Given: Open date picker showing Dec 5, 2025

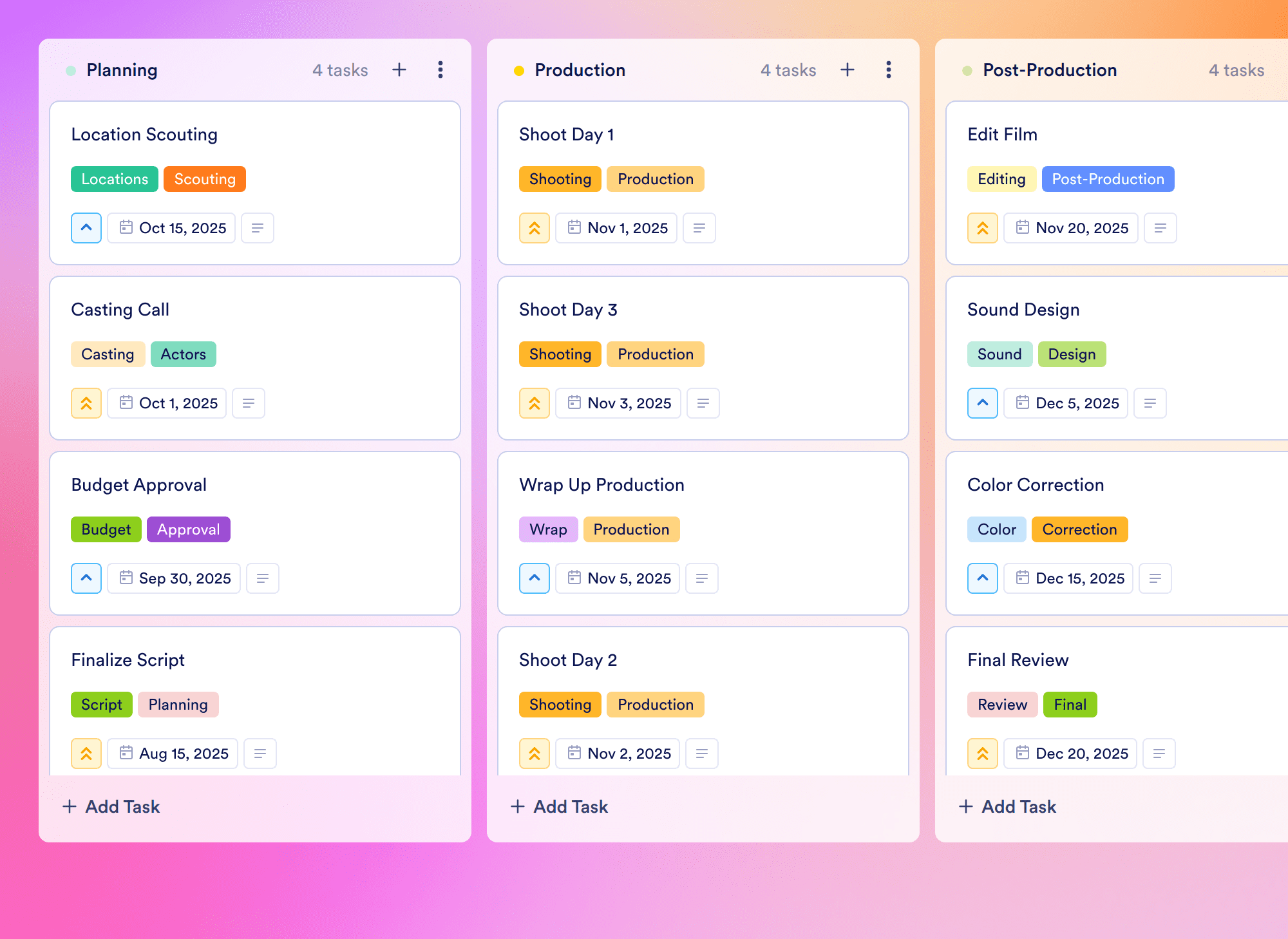Looking at the screenshot, I should pos(1066,403).
